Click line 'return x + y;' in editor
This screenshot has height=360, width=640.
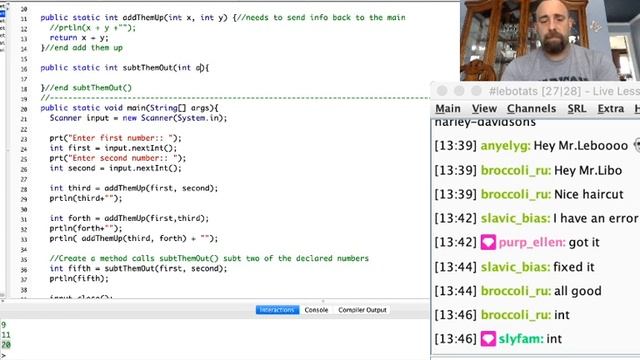click(79, 38)
